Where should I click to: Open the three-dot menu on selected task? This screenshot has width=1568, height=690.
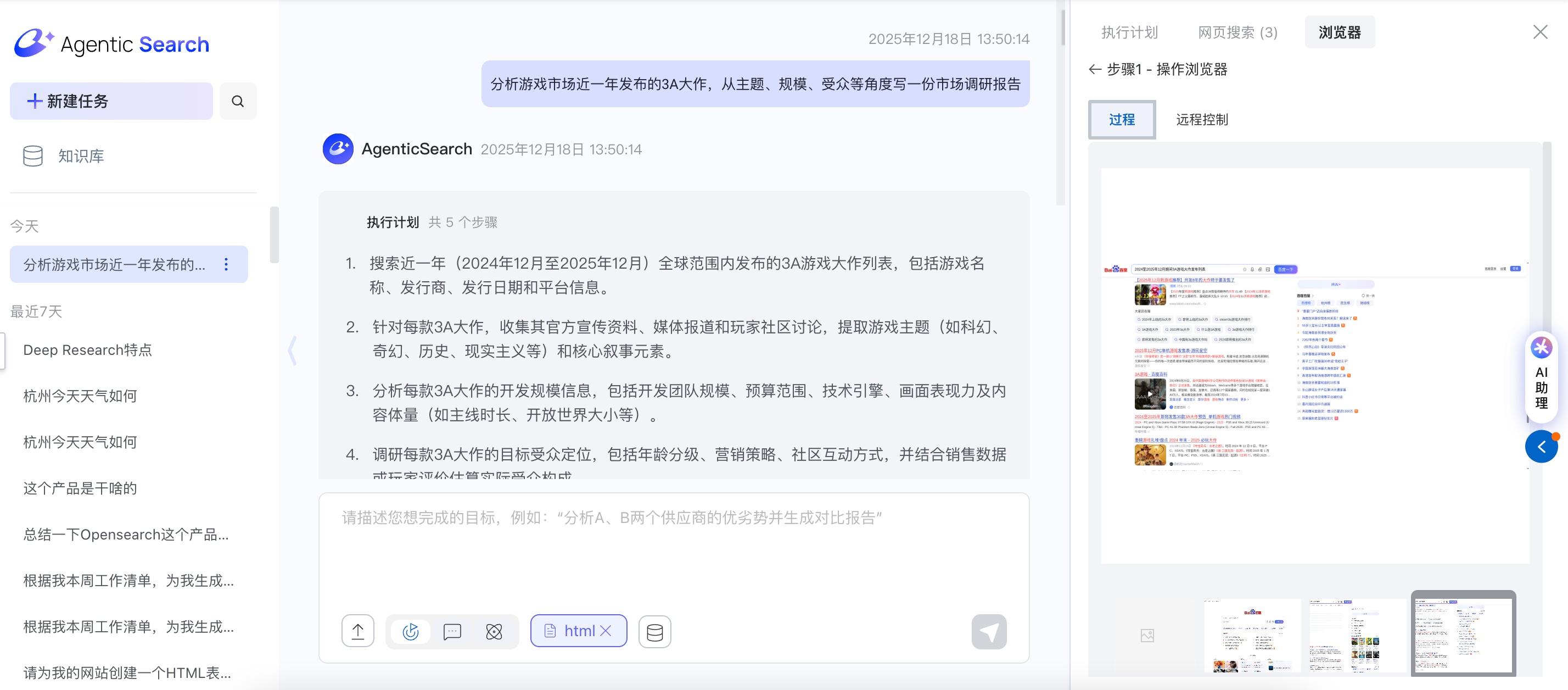(226, 264)
